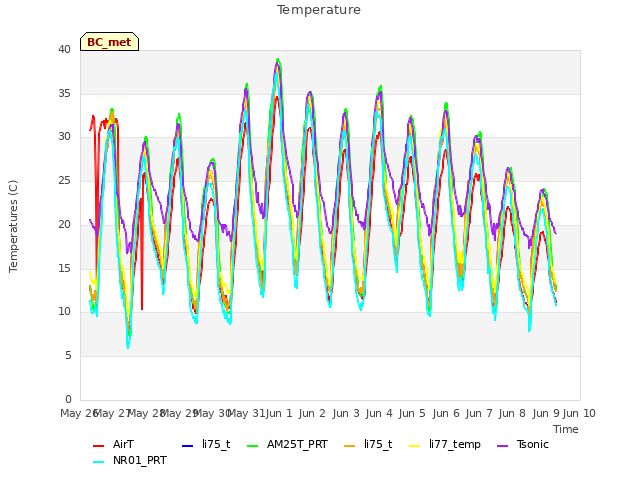
Task: Click the 20 y-axis tick label
Action: point(64,224)
